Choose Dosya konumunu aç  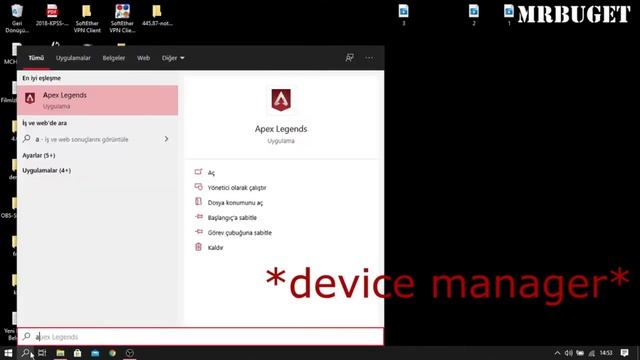pos(235,203)
